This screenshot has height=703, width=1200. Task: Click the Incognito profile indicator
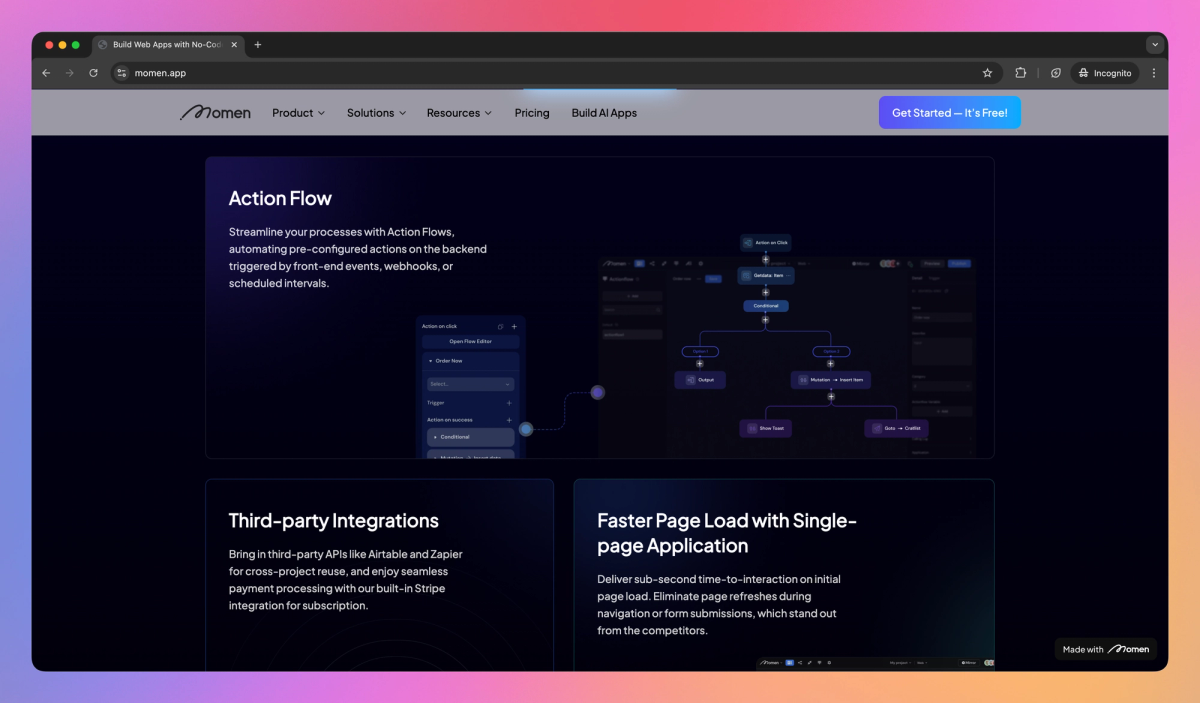click(1106, 73)
